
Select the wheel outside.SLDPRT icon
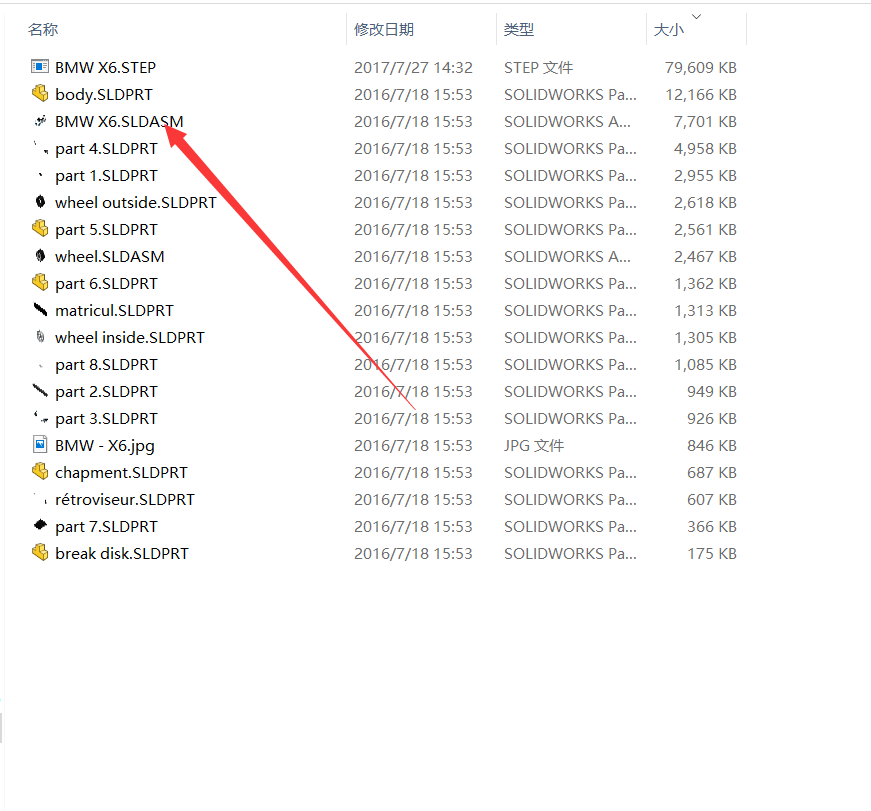[40, 202]
